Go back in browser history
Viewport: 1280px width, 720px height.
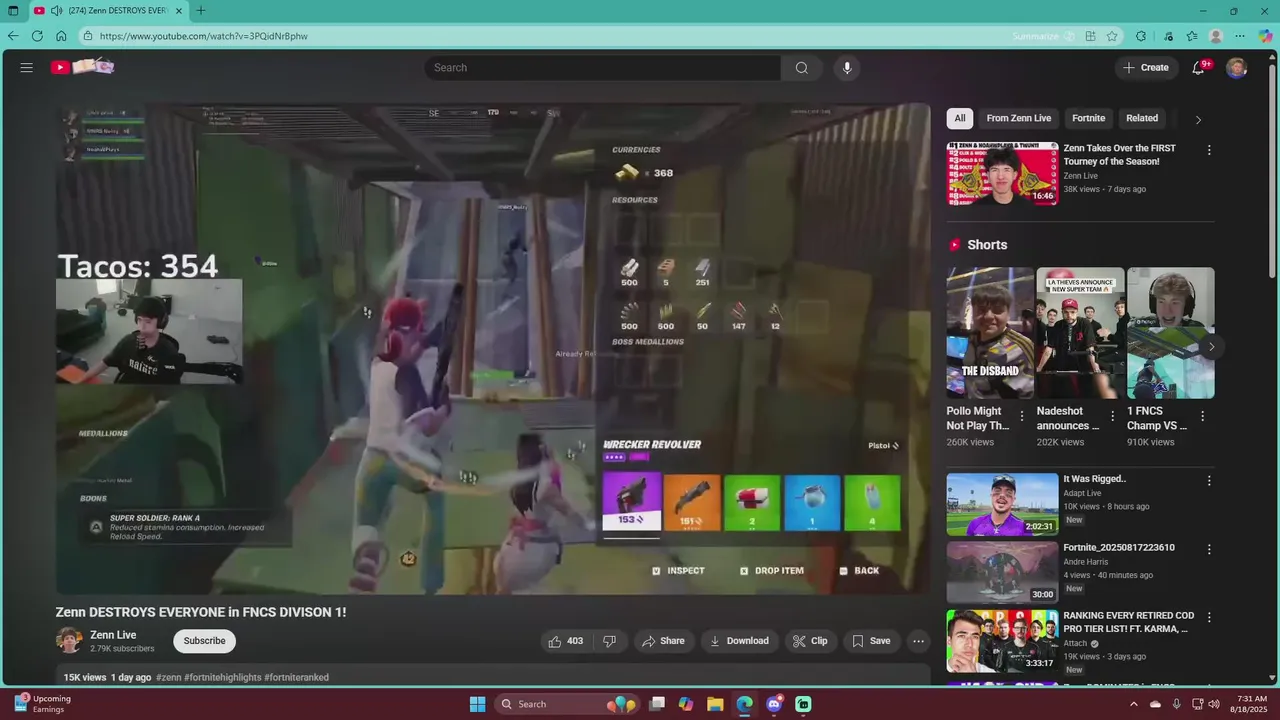tap(13, 36)
